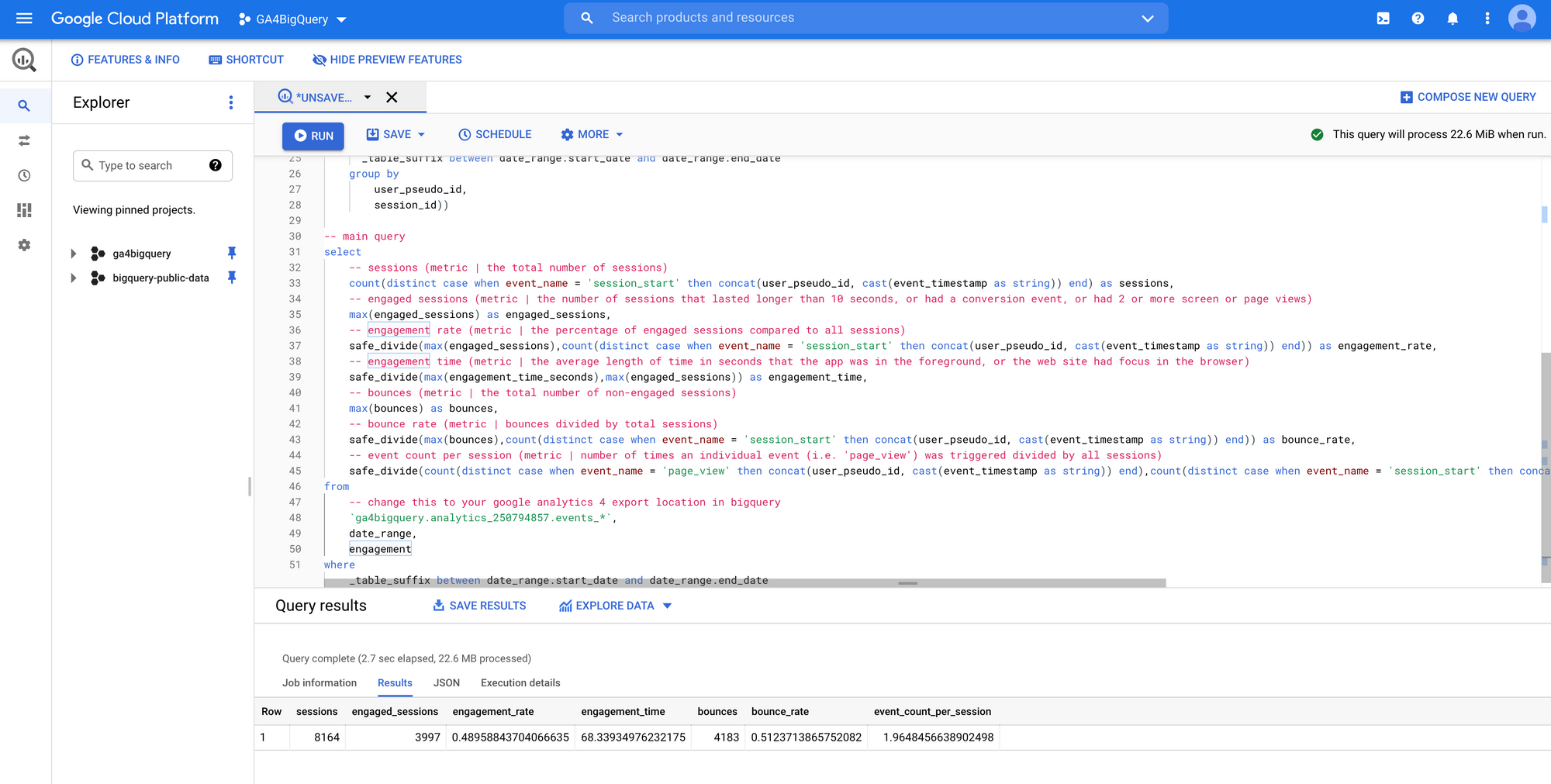
Task: Unpin the ga4bigquery project
Action: pyautogui.click(x=231, y=253)
